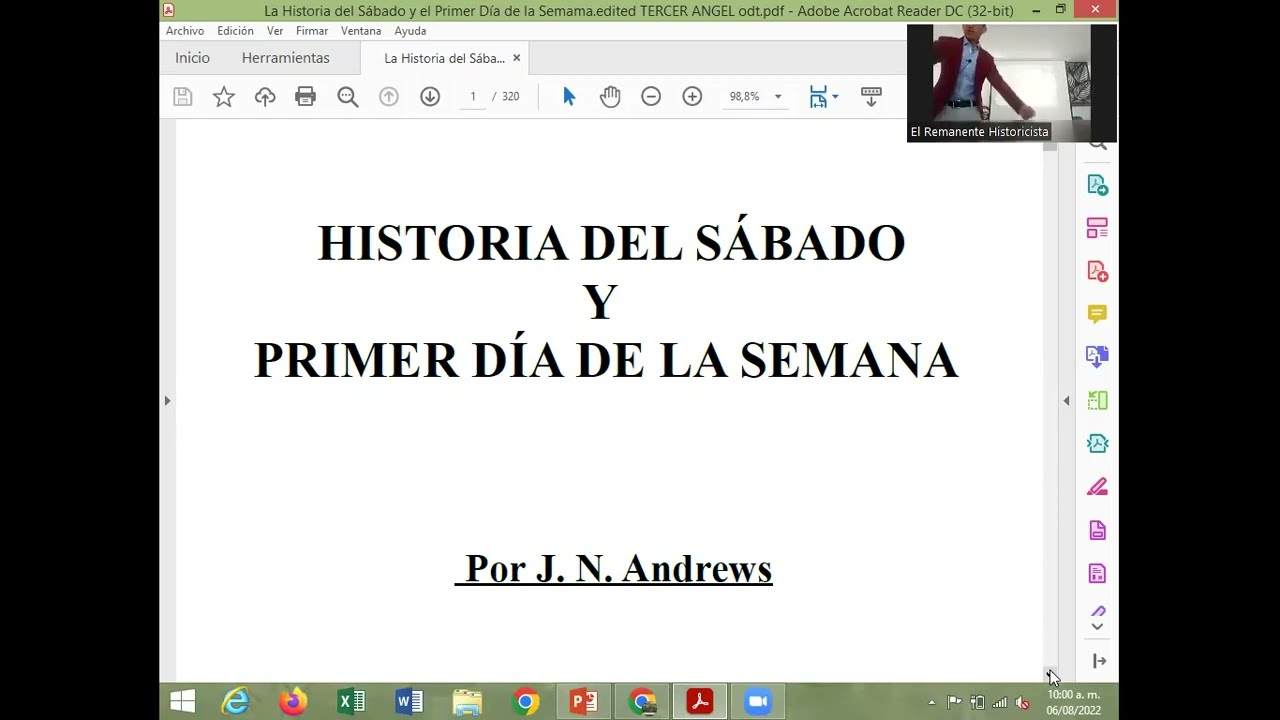
Task: Show hidden tray icons arrow
Action: point(932,702)
